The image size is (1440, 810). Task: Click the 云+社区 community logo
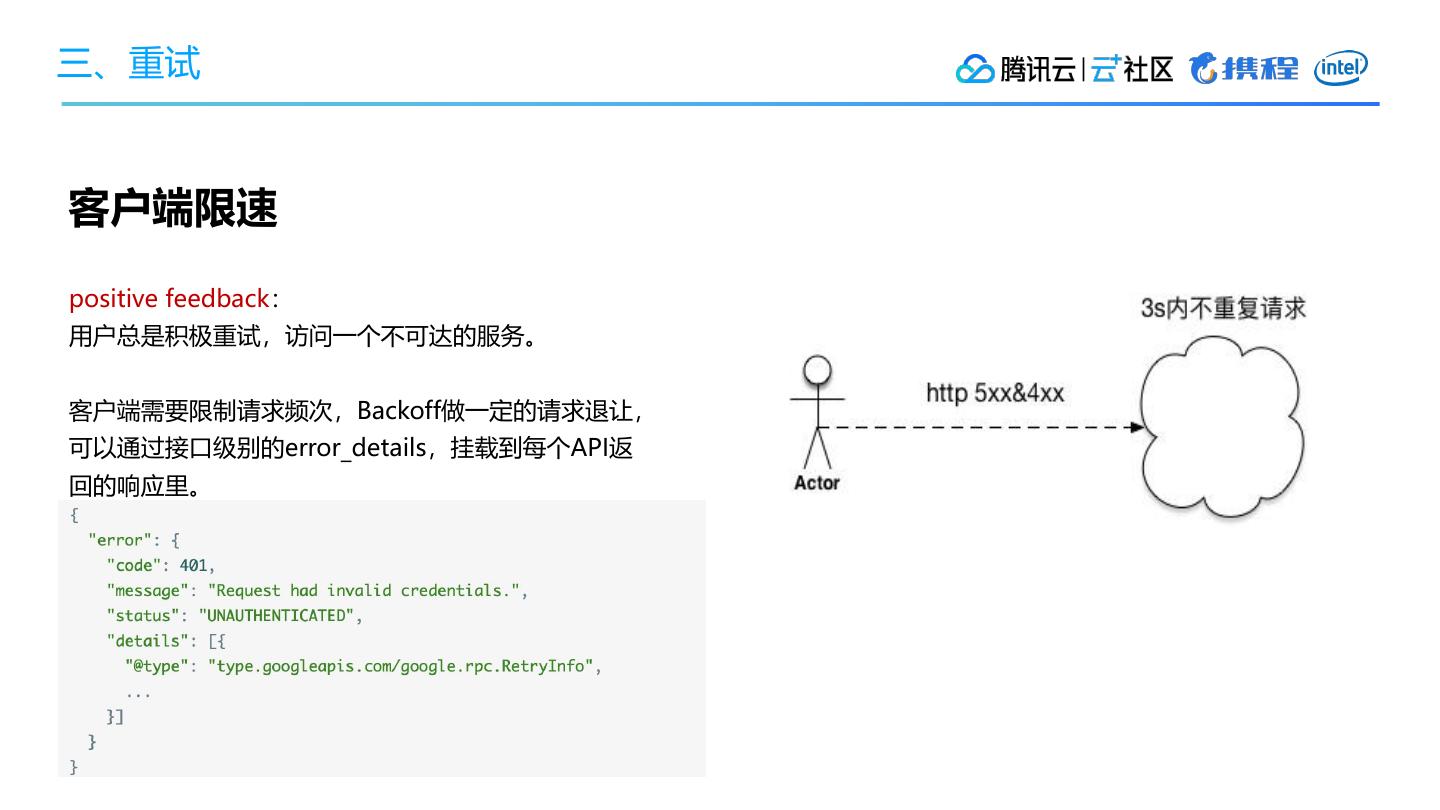(1132, 68)
